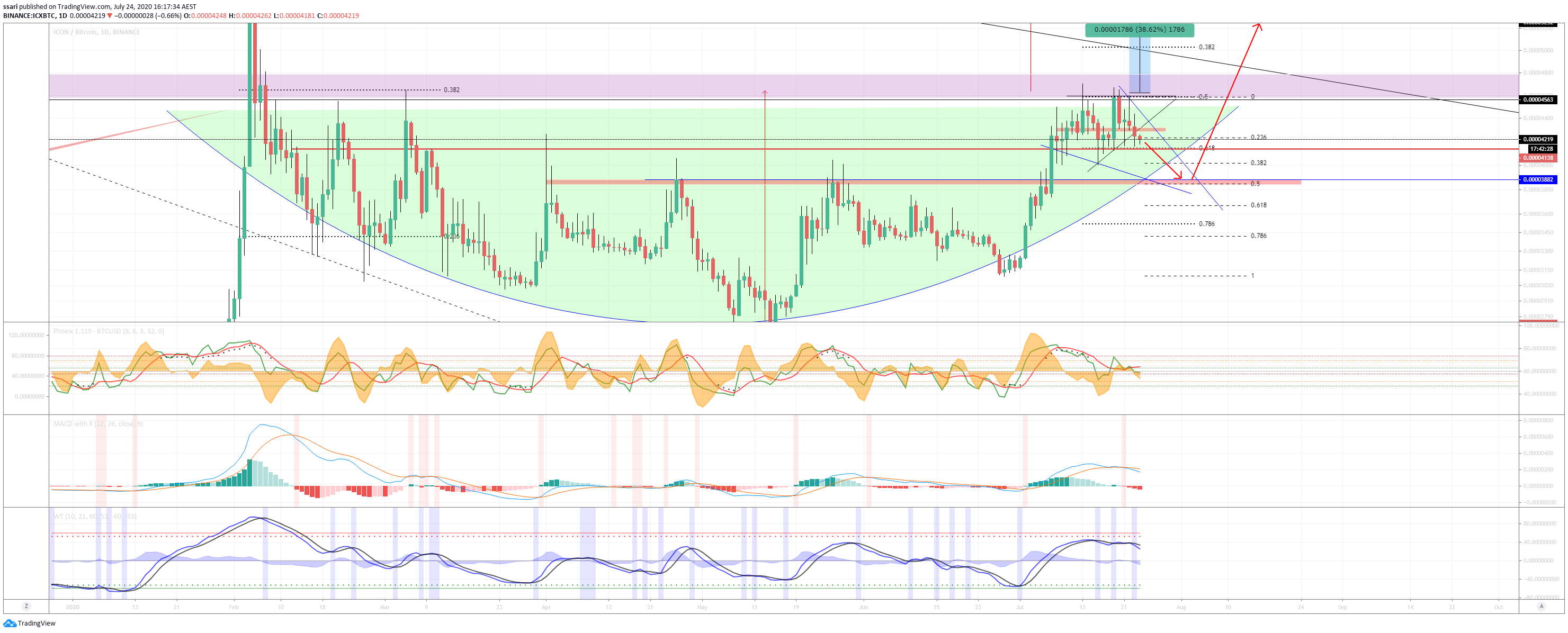Click the 100.00000000 tick on Phoeix right axis
Screen dimensions: 1568x633
click(x=1541, y=325)
